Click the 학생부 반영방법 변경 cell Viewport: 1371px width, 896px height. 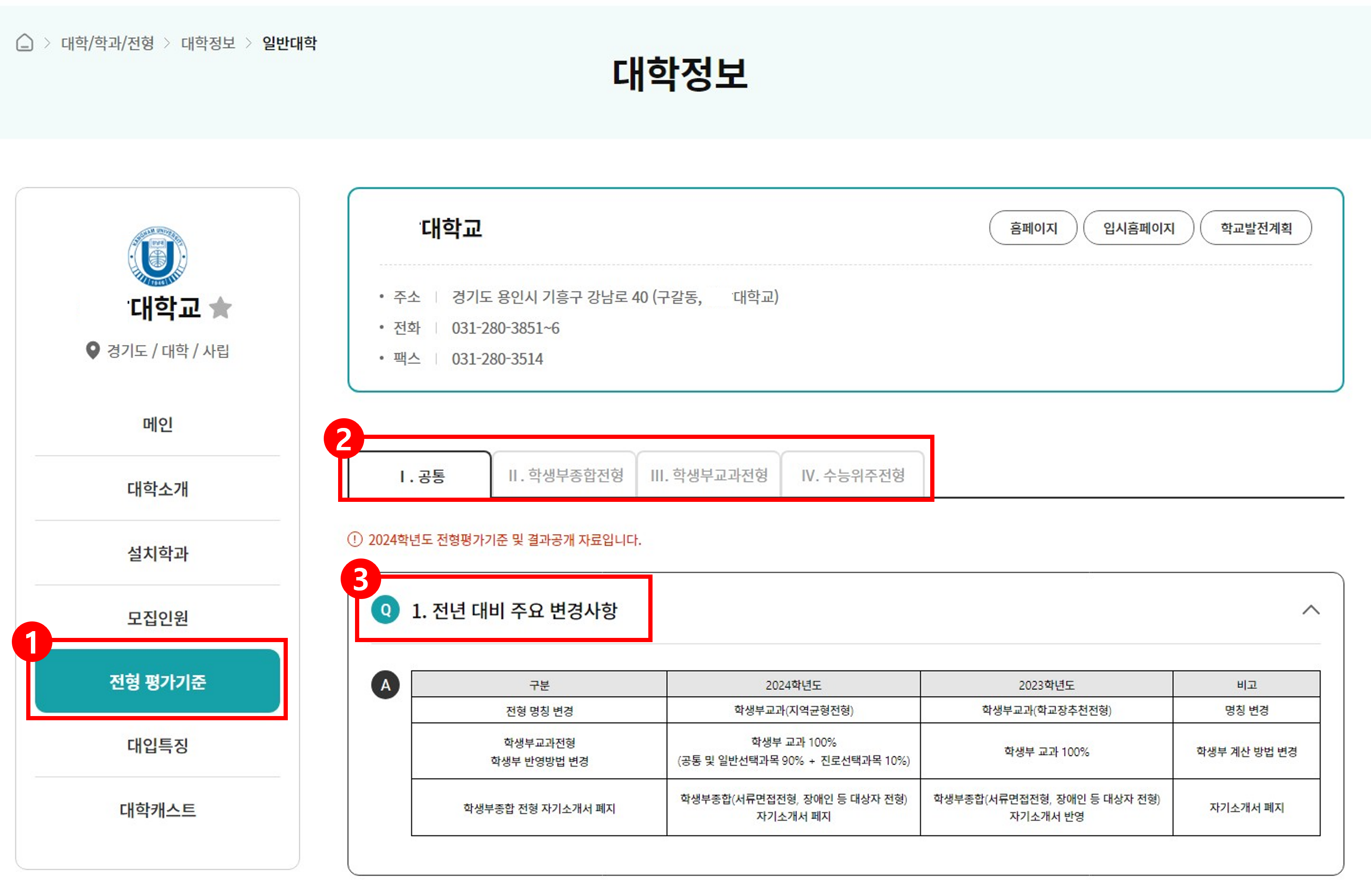539,752
